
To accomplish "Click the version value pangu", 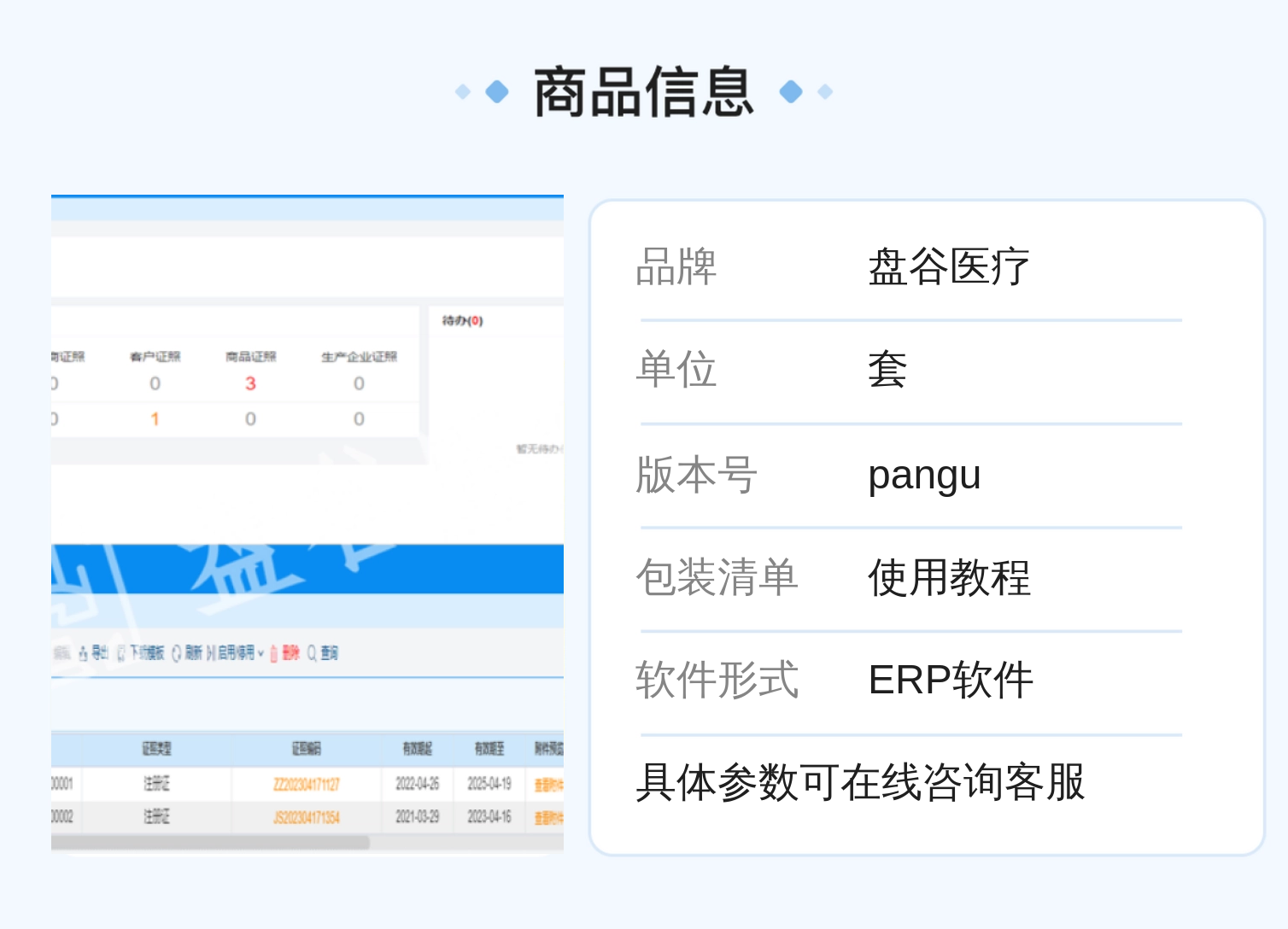I will click(924, 476).
